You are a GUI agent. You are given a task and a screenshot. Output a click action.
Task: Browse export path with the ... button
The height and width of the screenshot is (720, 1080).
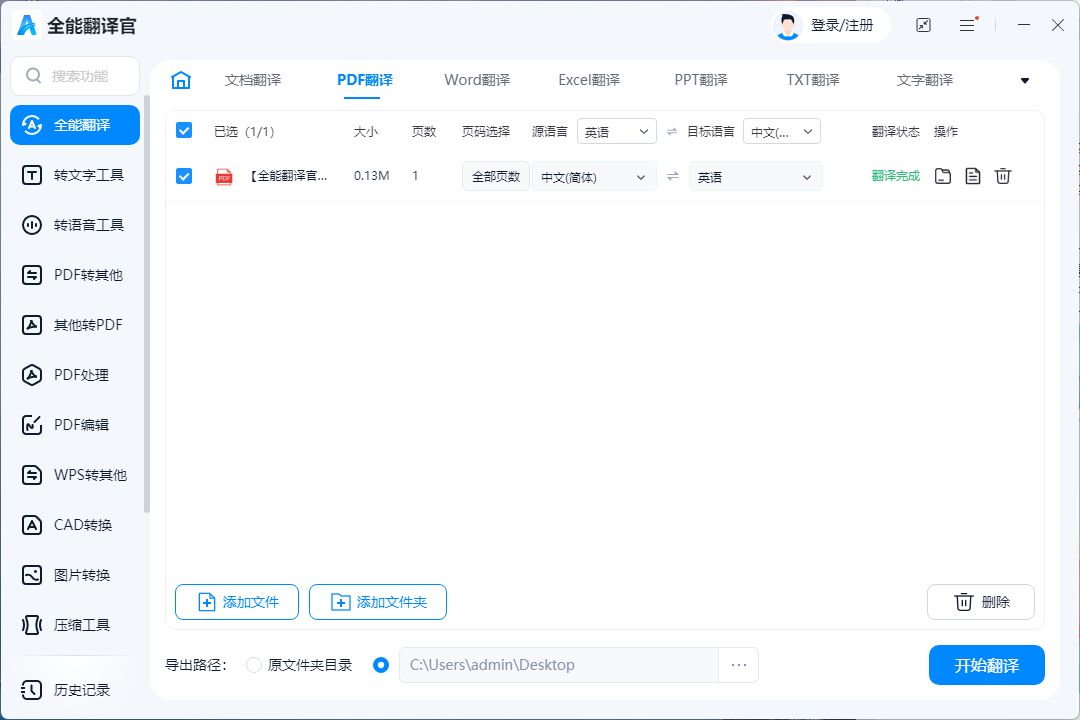tap(738, 665)
